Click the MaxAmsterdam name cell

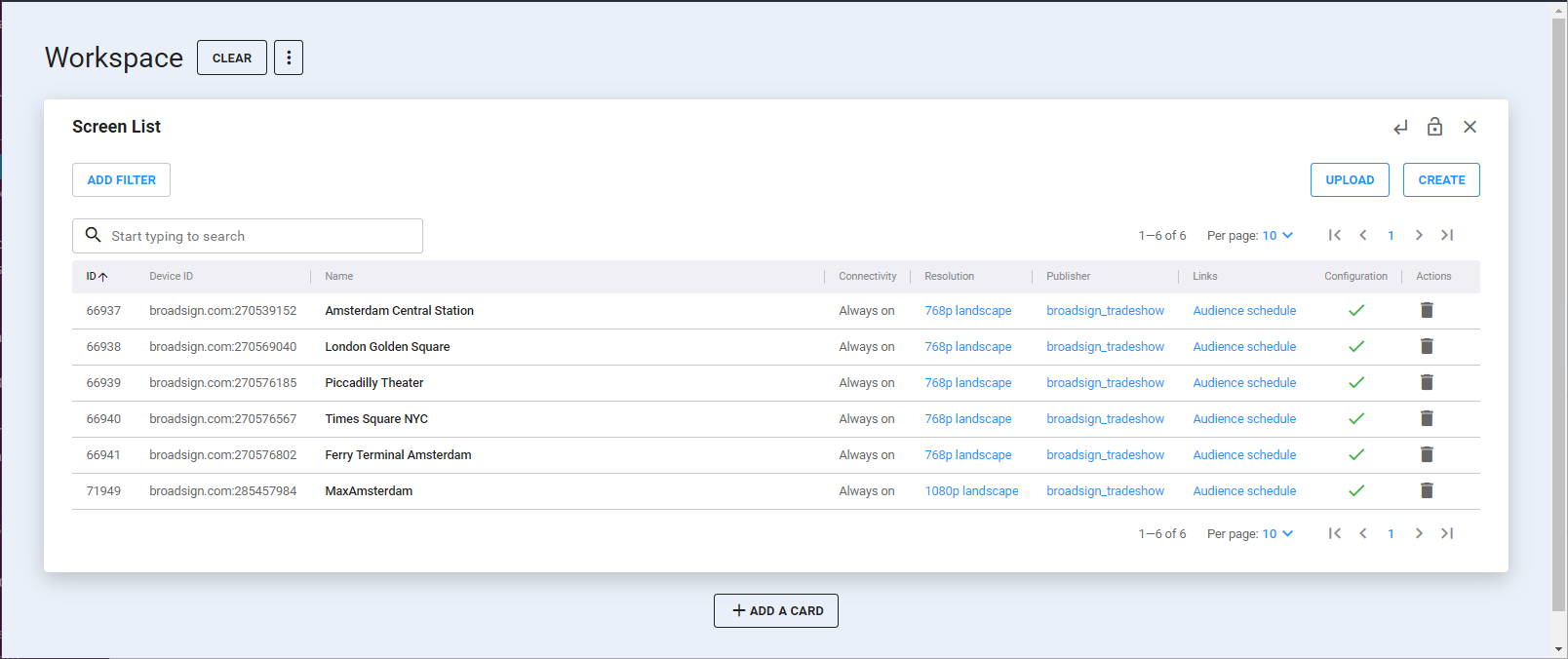tap(369, 491)
